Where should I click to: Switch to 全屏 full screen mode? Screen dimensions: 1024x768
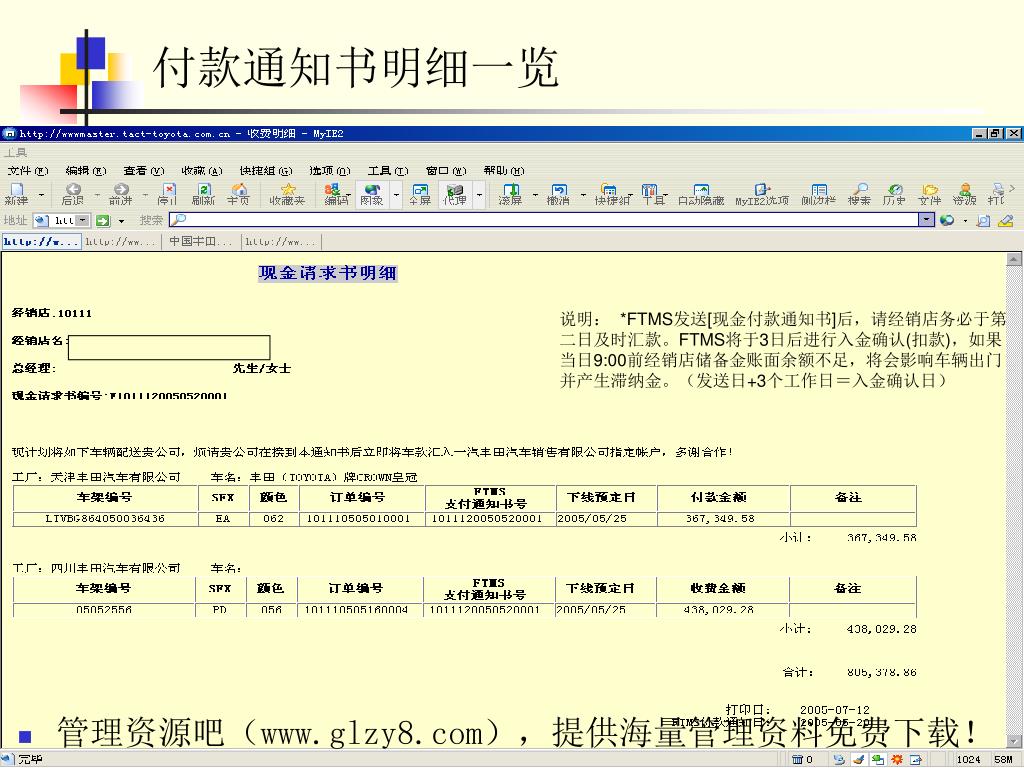(420, 194)
